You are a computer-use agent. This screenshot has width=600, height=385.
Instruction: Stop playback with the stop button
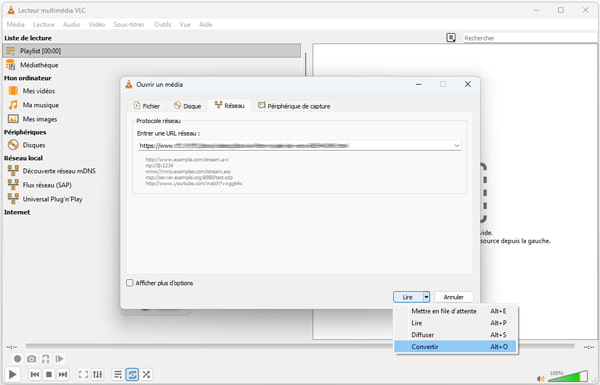(49, 374)
